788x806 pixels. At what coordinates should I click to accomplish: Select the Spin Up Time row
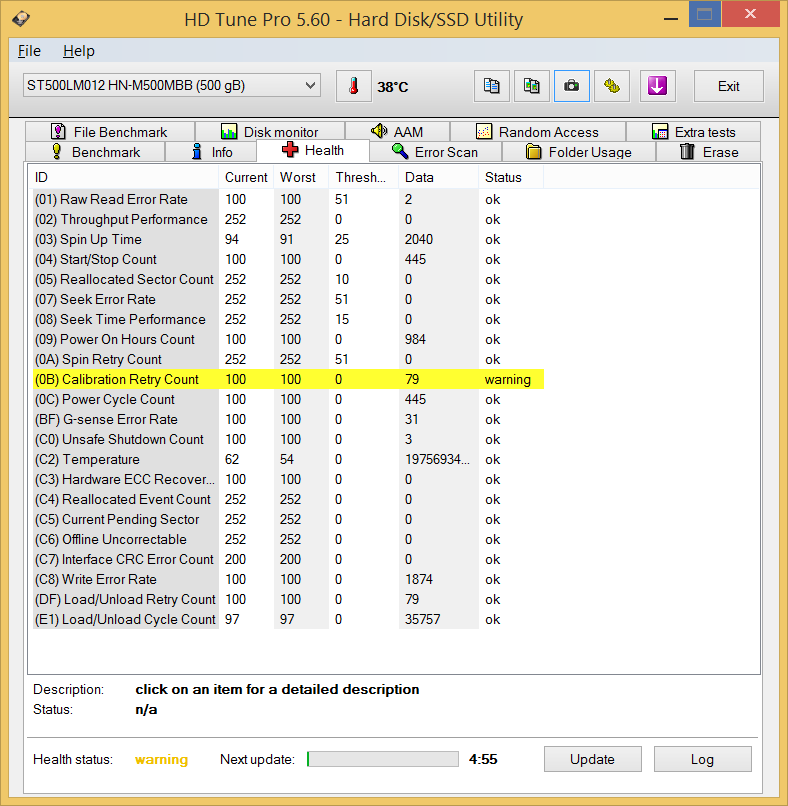(x=288, y=240)
